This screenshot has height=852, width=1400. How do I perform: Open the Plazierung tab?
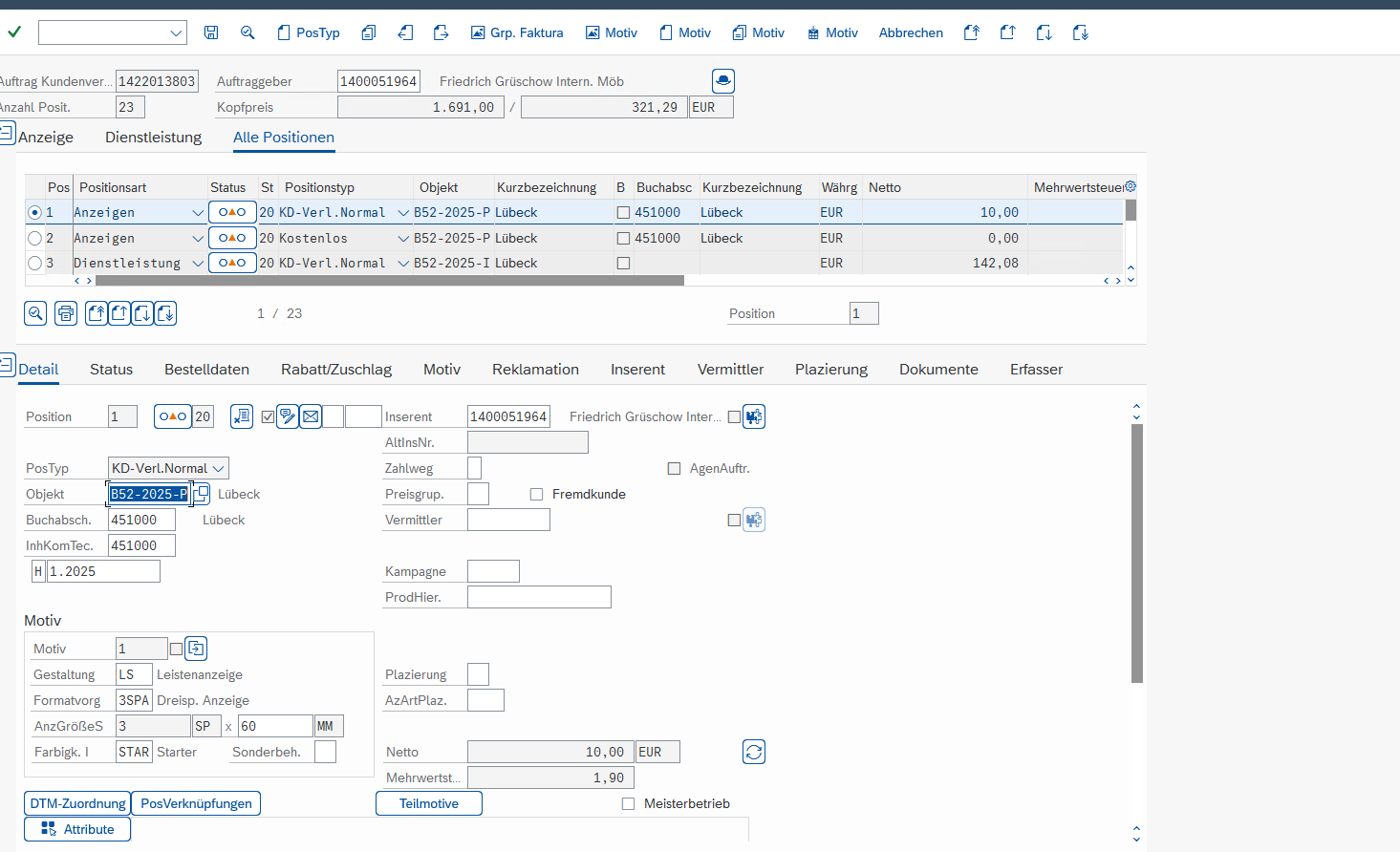click(x=831, y=369)
